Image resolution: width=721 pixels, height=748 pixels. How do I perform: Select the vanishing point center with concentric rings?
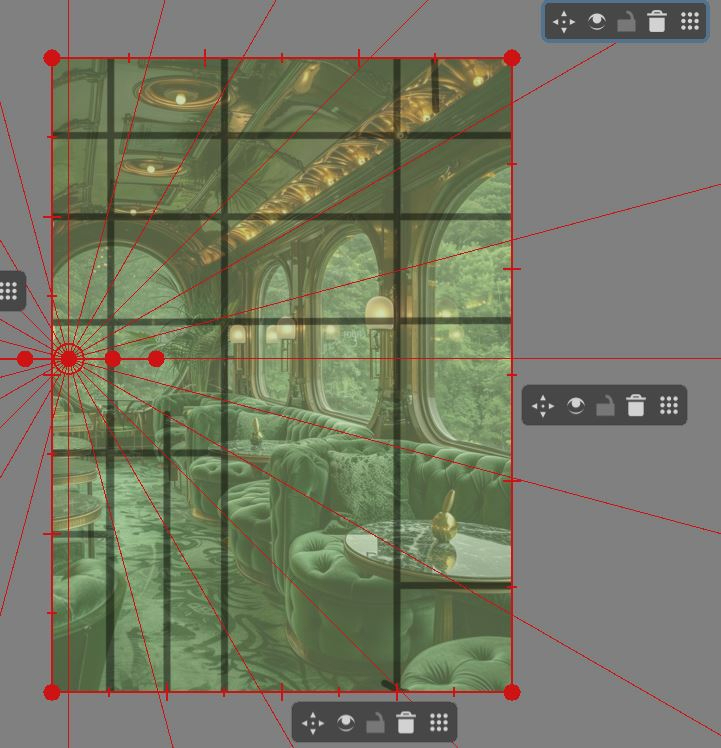69,358
